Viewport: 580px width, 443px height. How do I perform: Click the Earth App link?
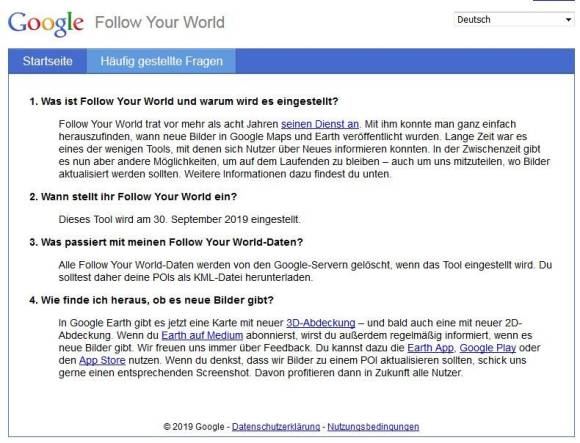click(x=430, y=348)
